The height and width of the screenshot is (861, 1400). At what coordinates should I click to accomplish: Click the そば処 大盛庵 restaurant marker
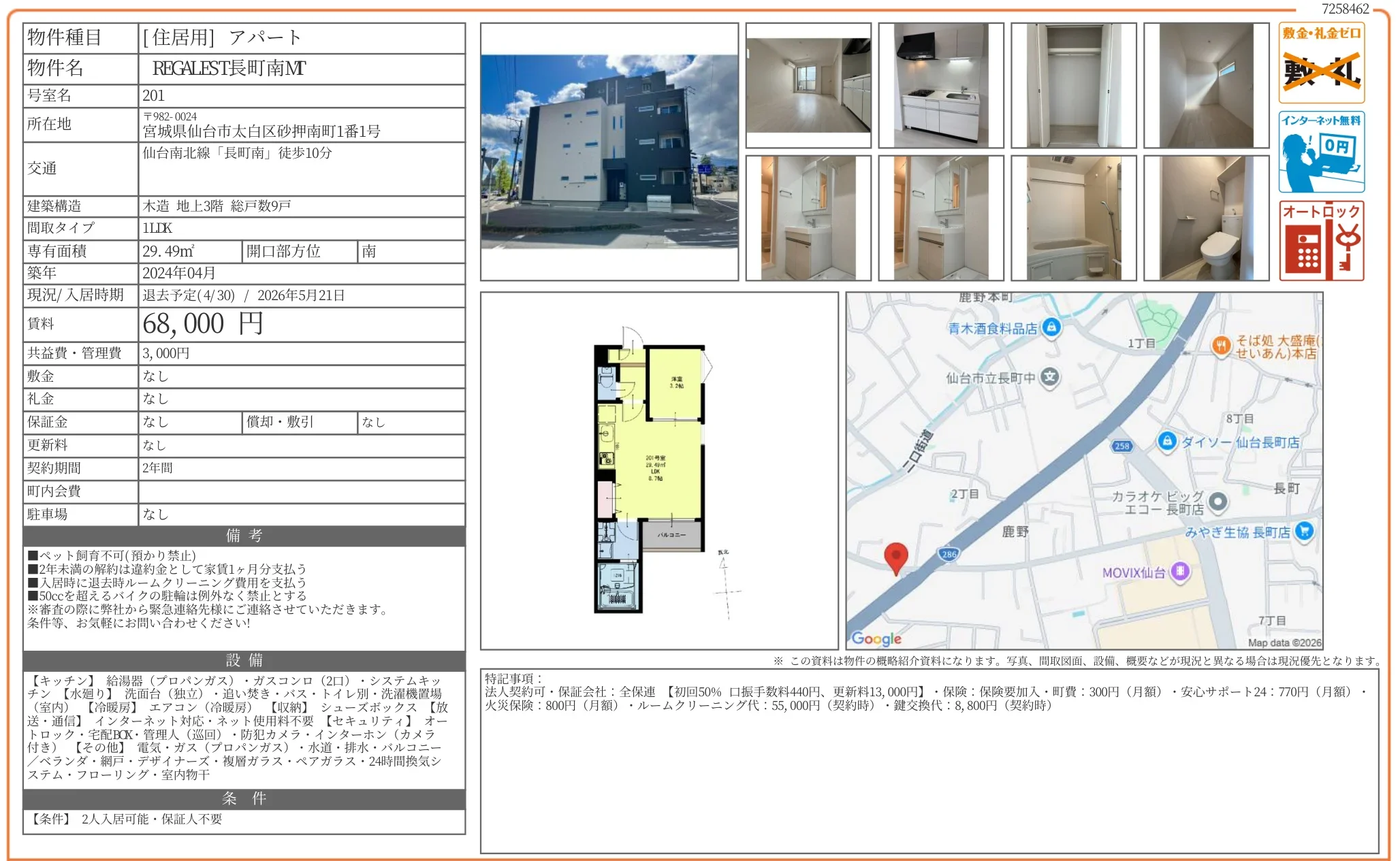(1221, 346)
